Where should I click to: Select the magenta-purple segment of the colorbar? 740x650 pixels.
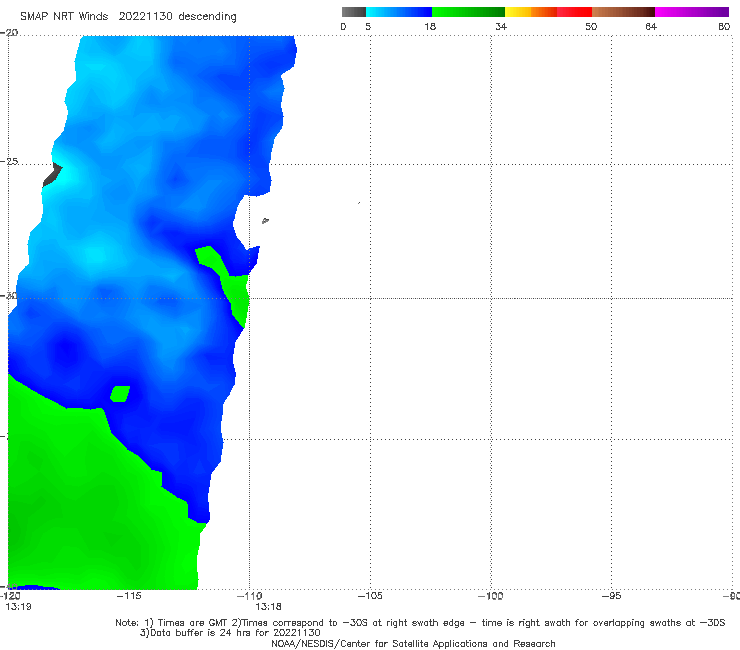tap(692, 12)
